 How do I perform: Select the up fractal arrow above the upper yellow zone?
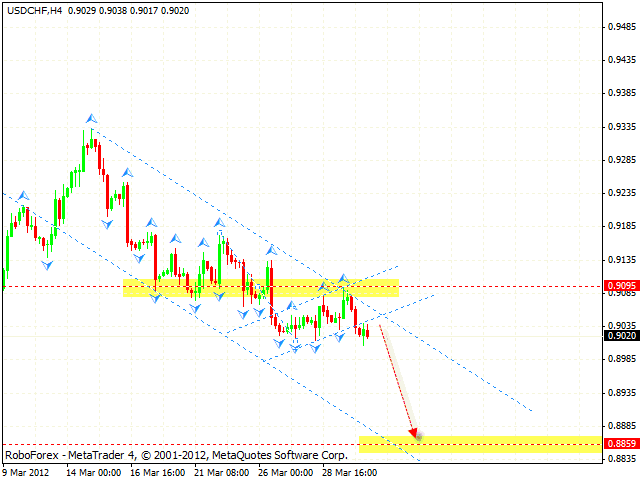coord(342,276)
